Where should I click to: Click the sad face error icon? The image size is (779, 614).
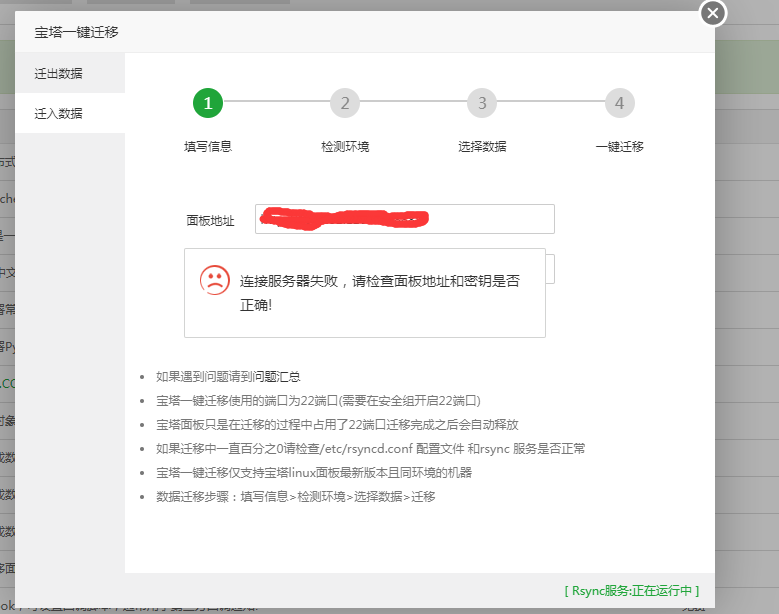[215, 280]
